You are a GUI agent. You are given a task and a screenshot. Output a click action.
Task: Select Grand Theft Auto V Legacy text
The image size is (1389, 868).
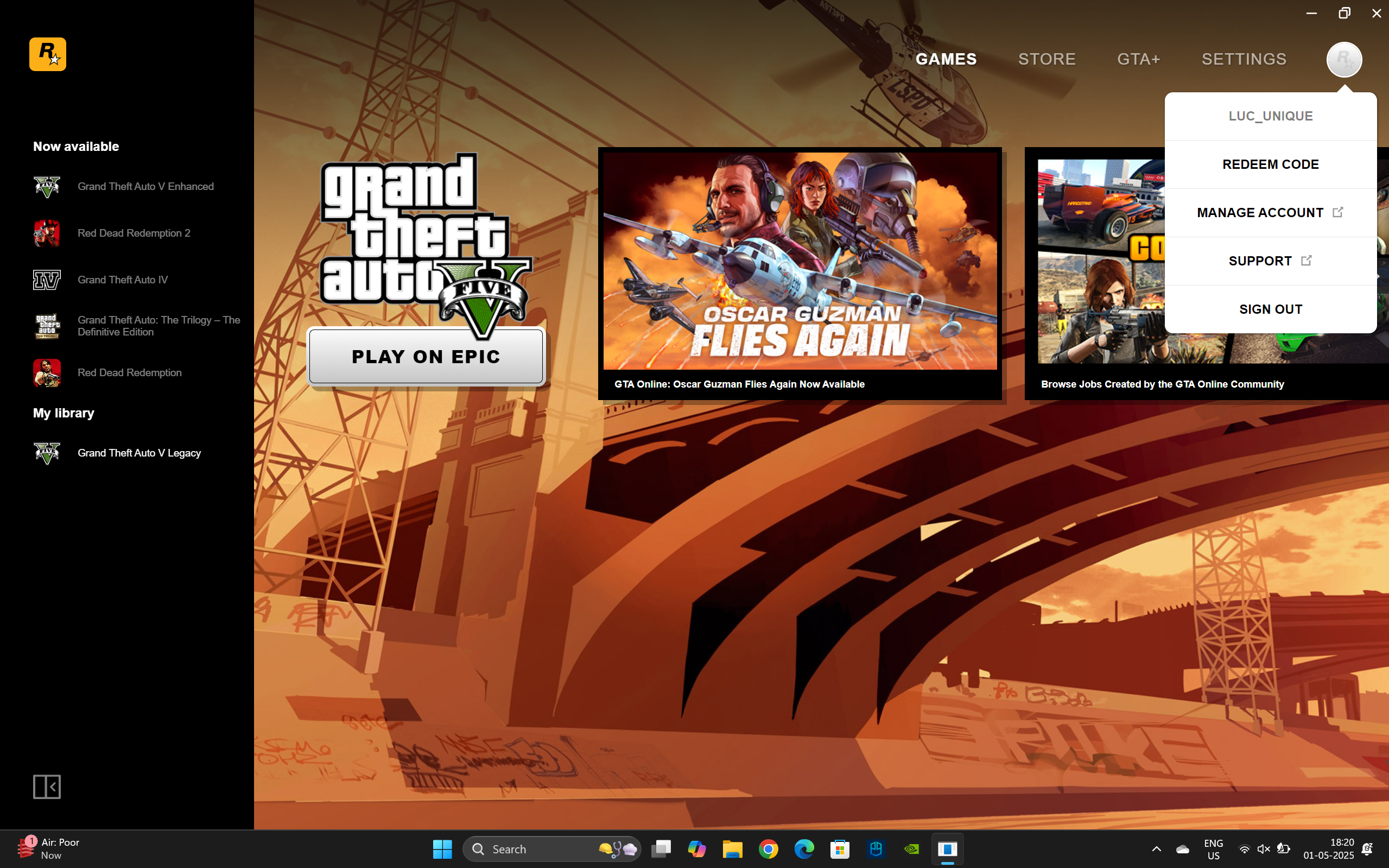point(139,453)
